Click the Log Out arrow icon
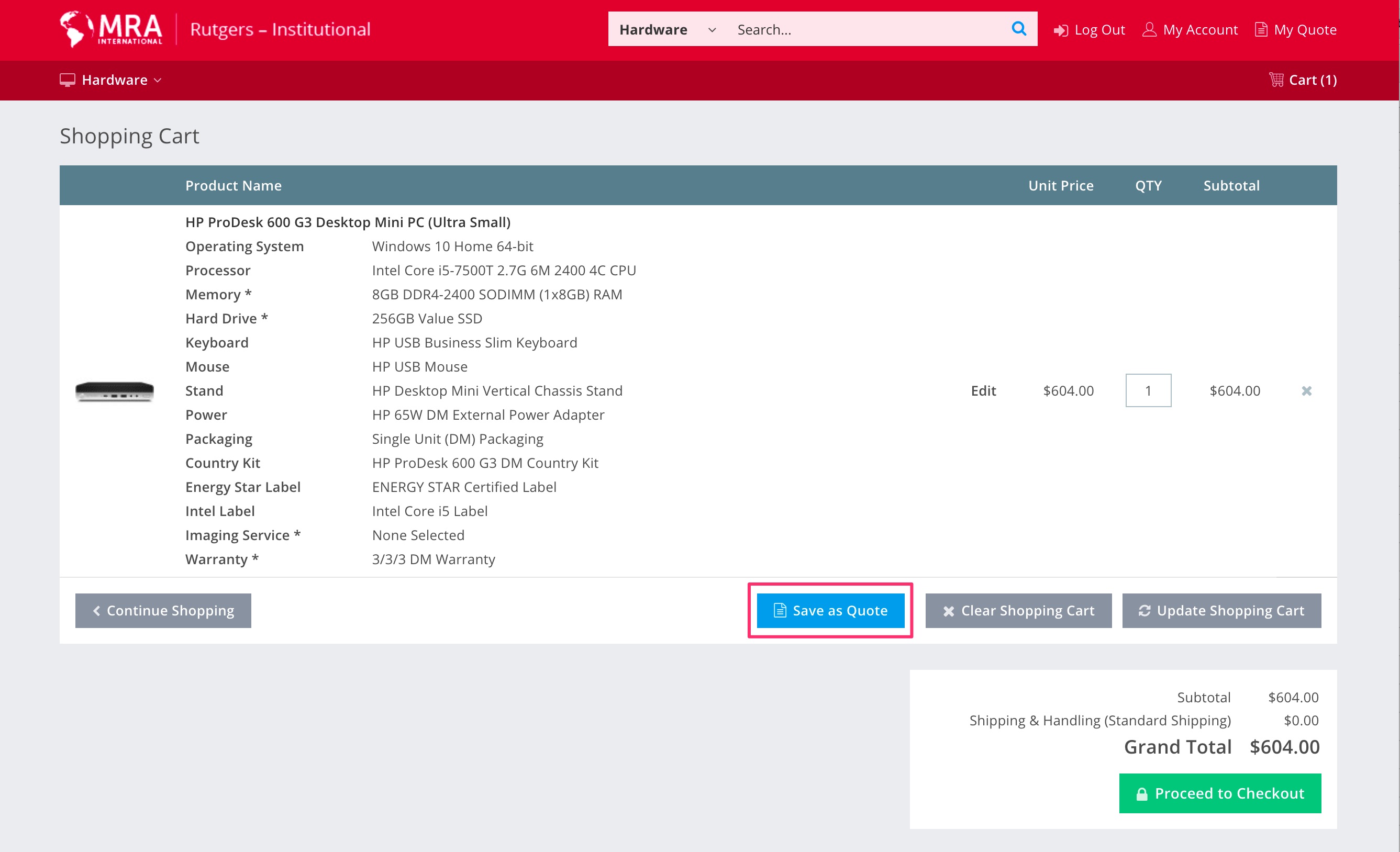This screenshot has width=1400, height=852. coord(1060,30)
